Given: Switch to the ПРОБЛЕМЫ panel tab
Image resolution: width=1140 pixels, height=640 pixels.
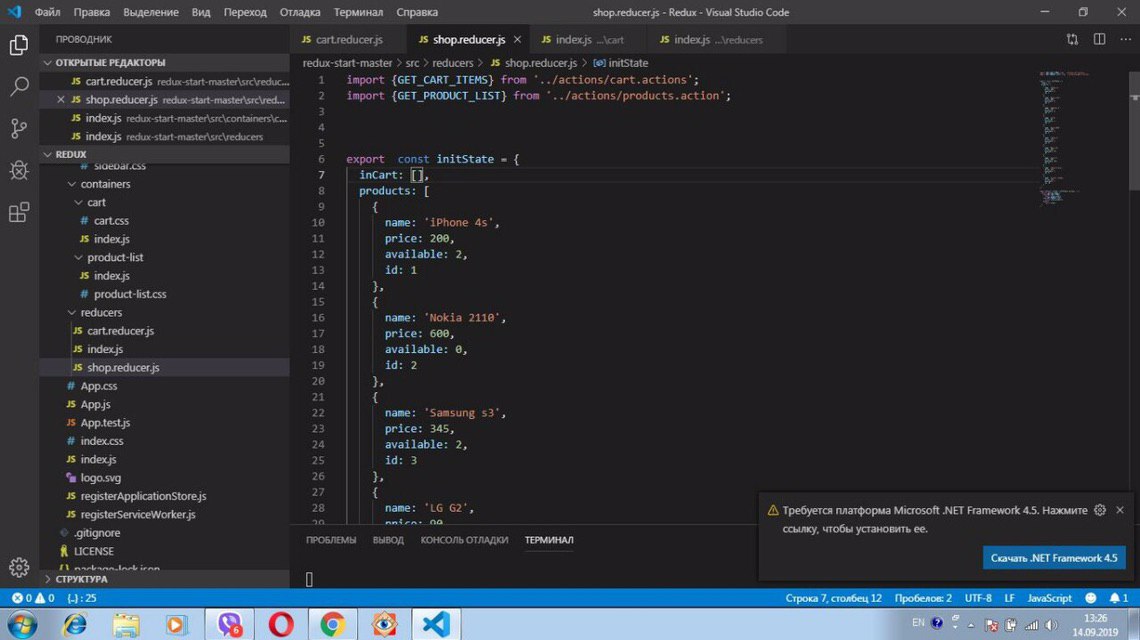Looking at the screenshot, I should click(x=331, y=540).
